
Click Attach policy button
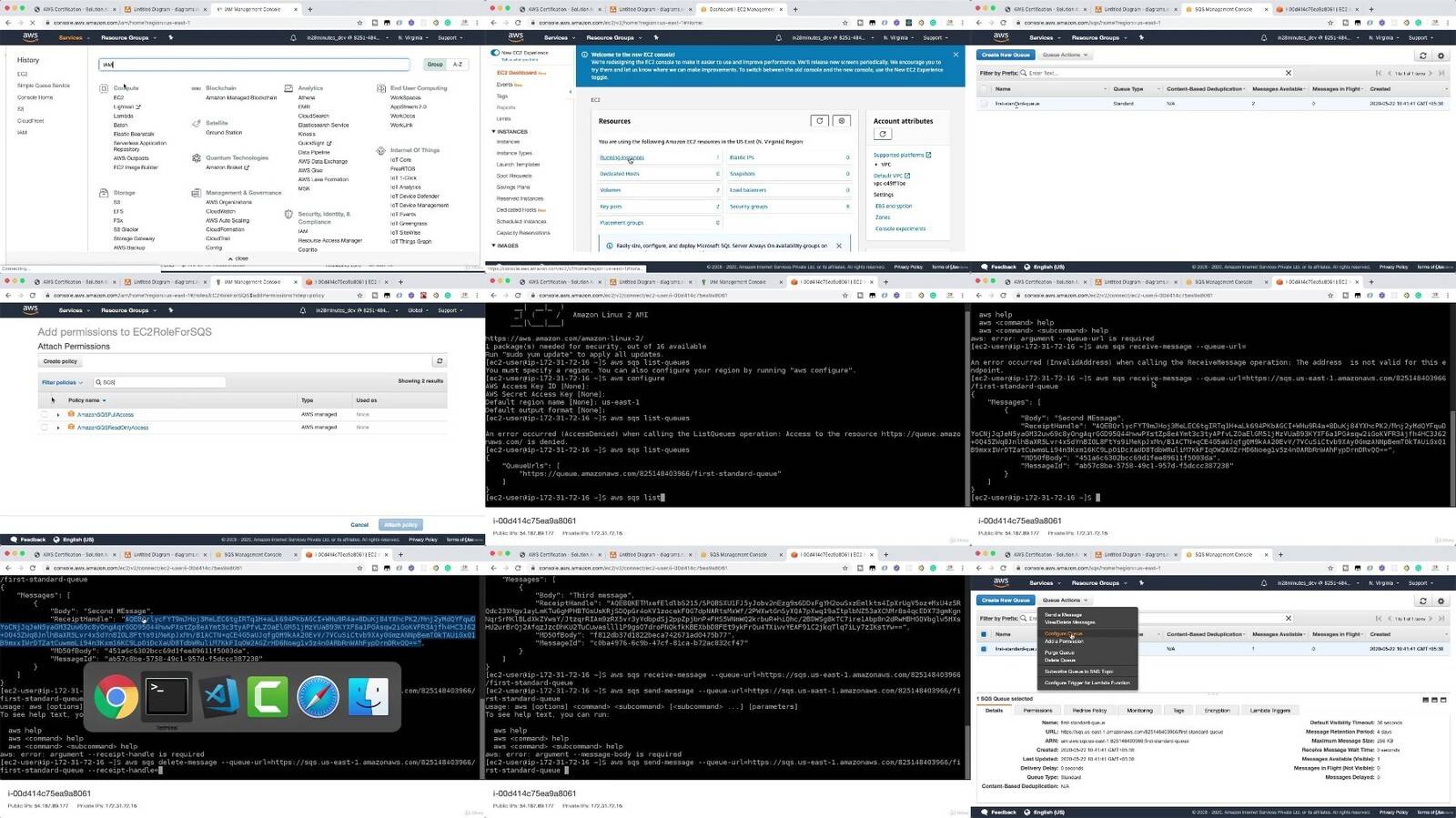[x=400, y=525]
